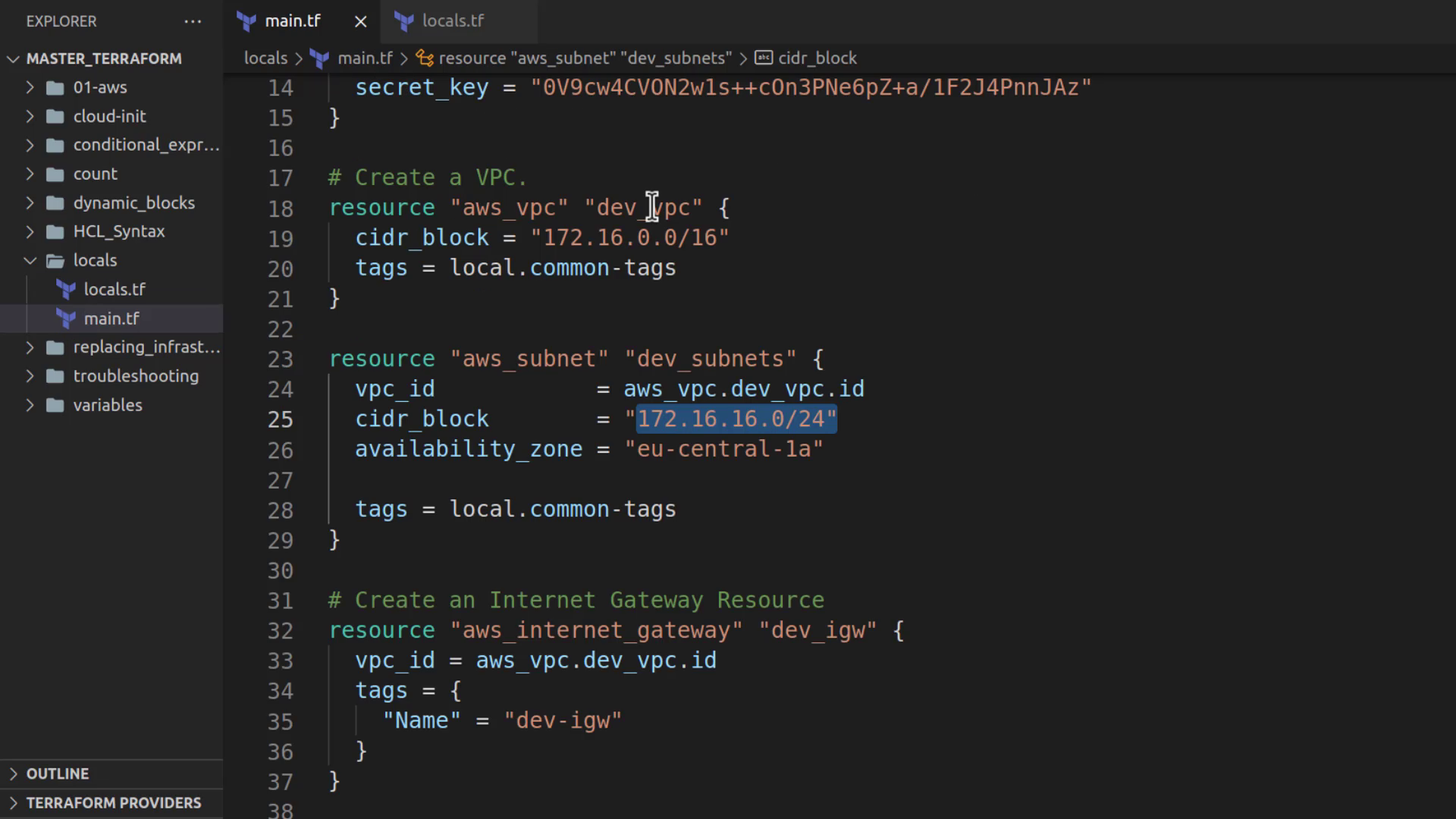Image resolution: width=1456 pixels, height=819 pixels.
Task: Click the open locals folder icon
Action: [55, 261]
